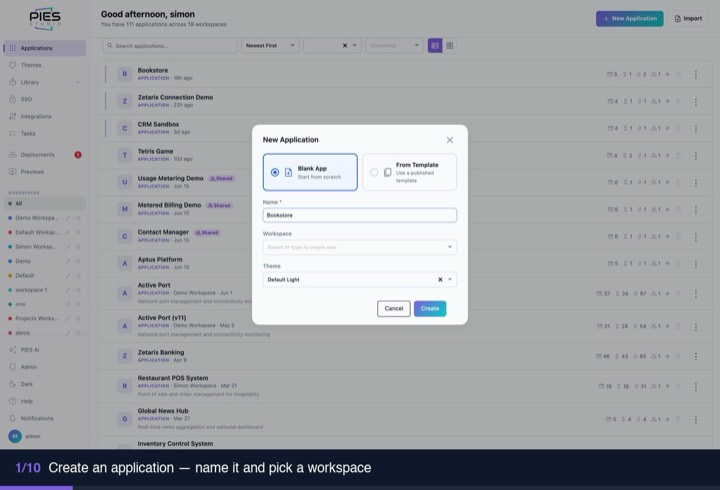Star the crm workspace
Viewport: 720px width, 490px height.
79,304
